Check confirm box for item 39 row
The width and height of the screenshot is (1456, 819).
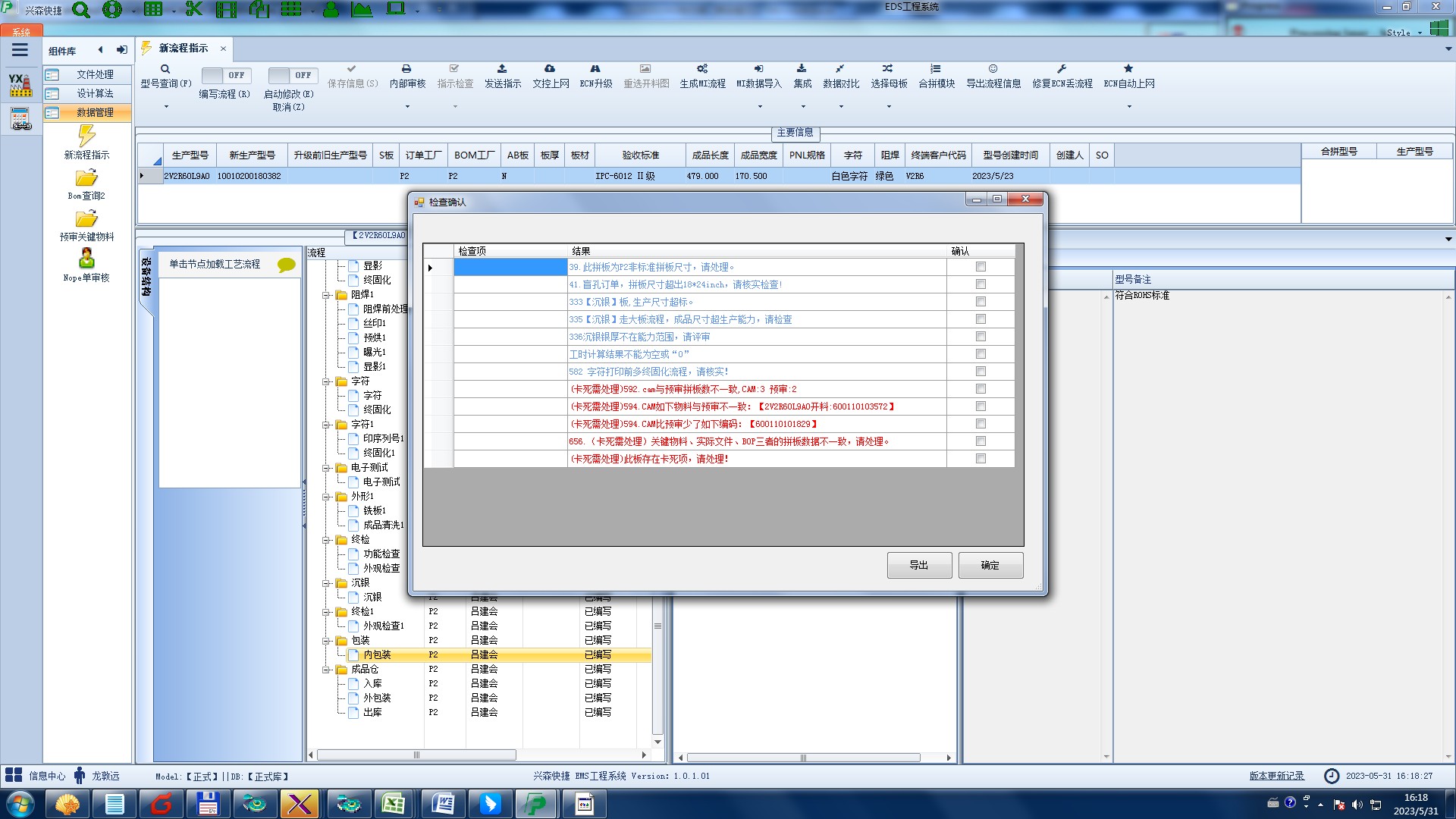[x=981, y=267]
